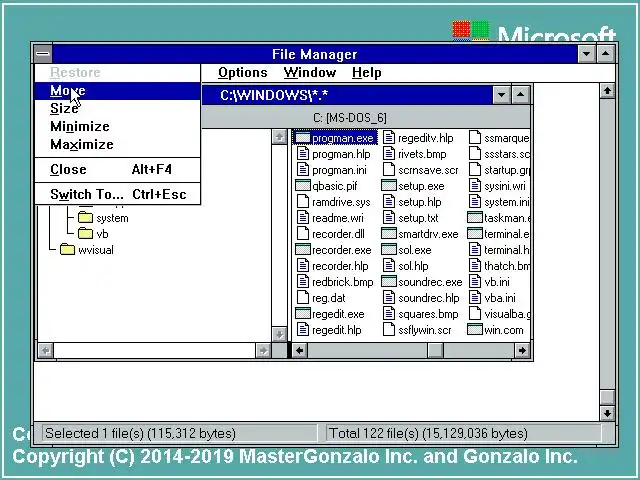Image resolution: width=640 pixels, height=480 pixels.
Task: Open the Window menu
Action: [x=310, y=73]
